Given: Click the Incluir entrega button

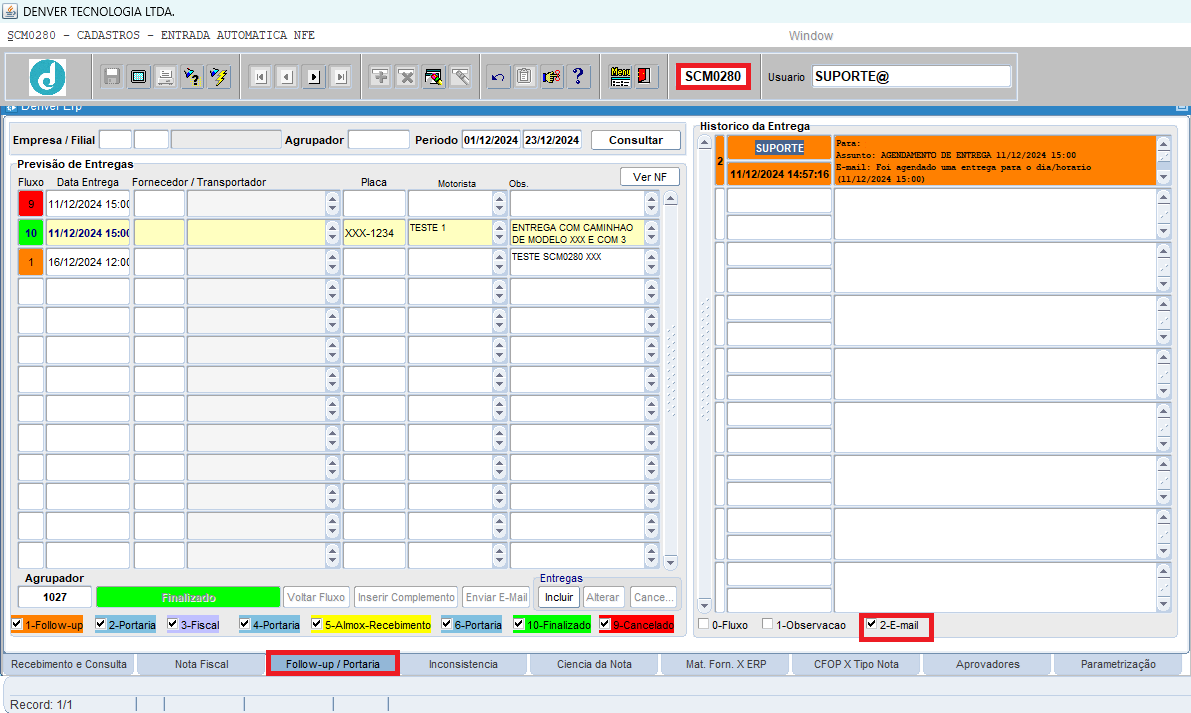Looking at the screenshot, I should [559, 598].
